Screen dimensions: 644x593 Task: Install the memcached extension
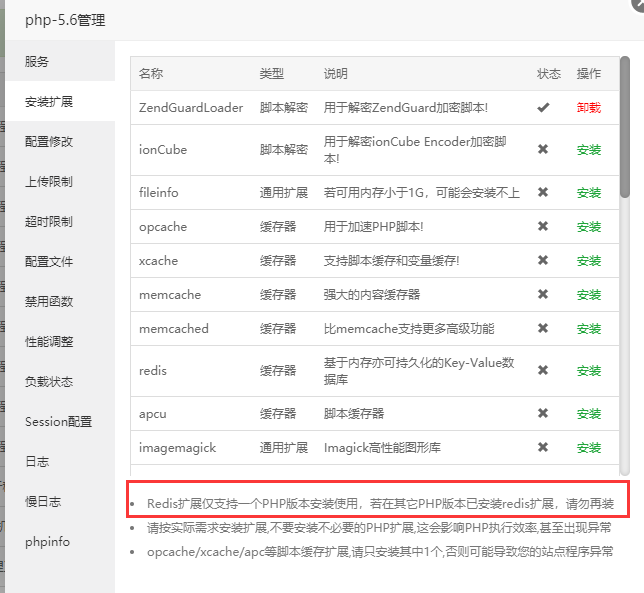coord(589,328)
